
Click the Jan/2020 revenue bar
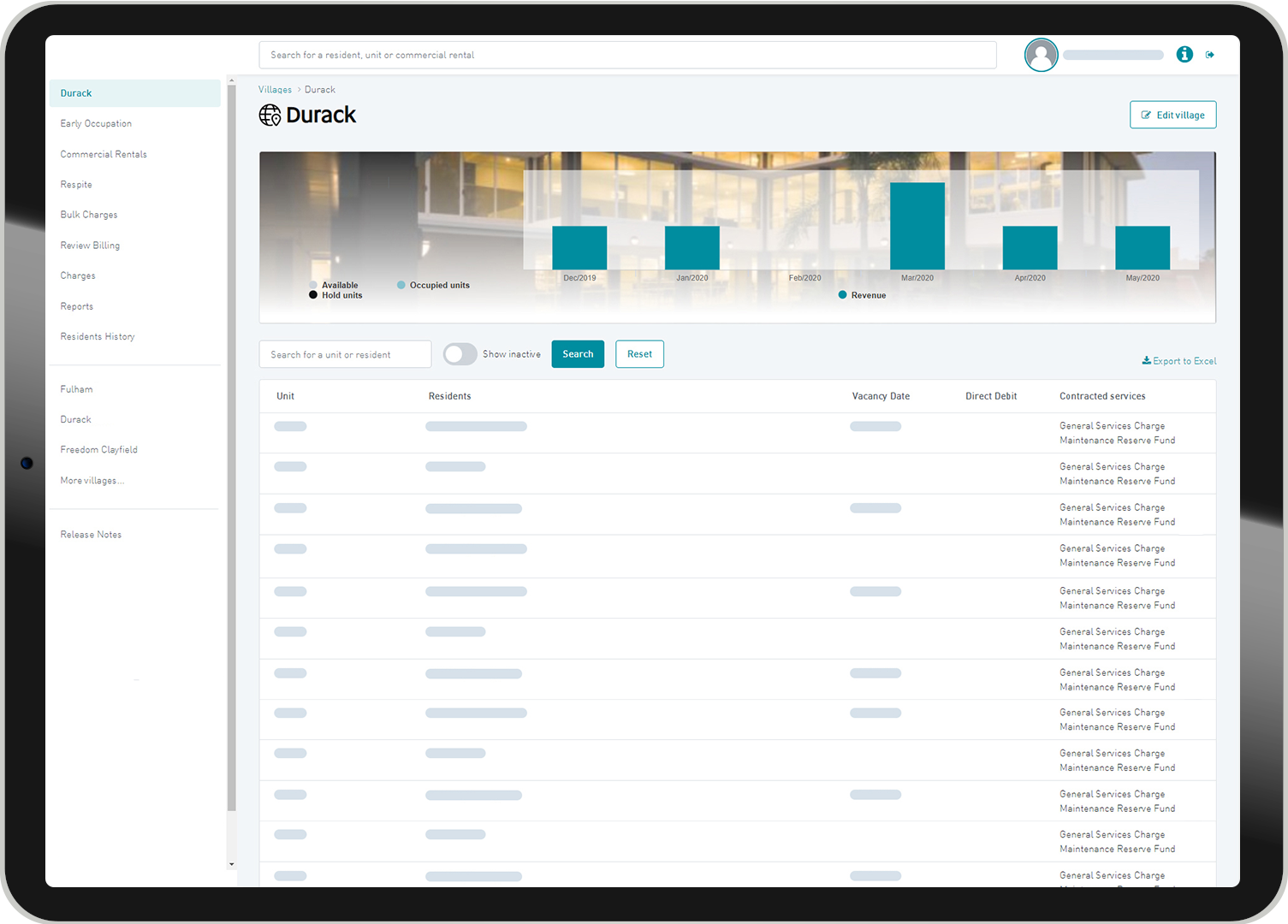click(x=692, y=248)
